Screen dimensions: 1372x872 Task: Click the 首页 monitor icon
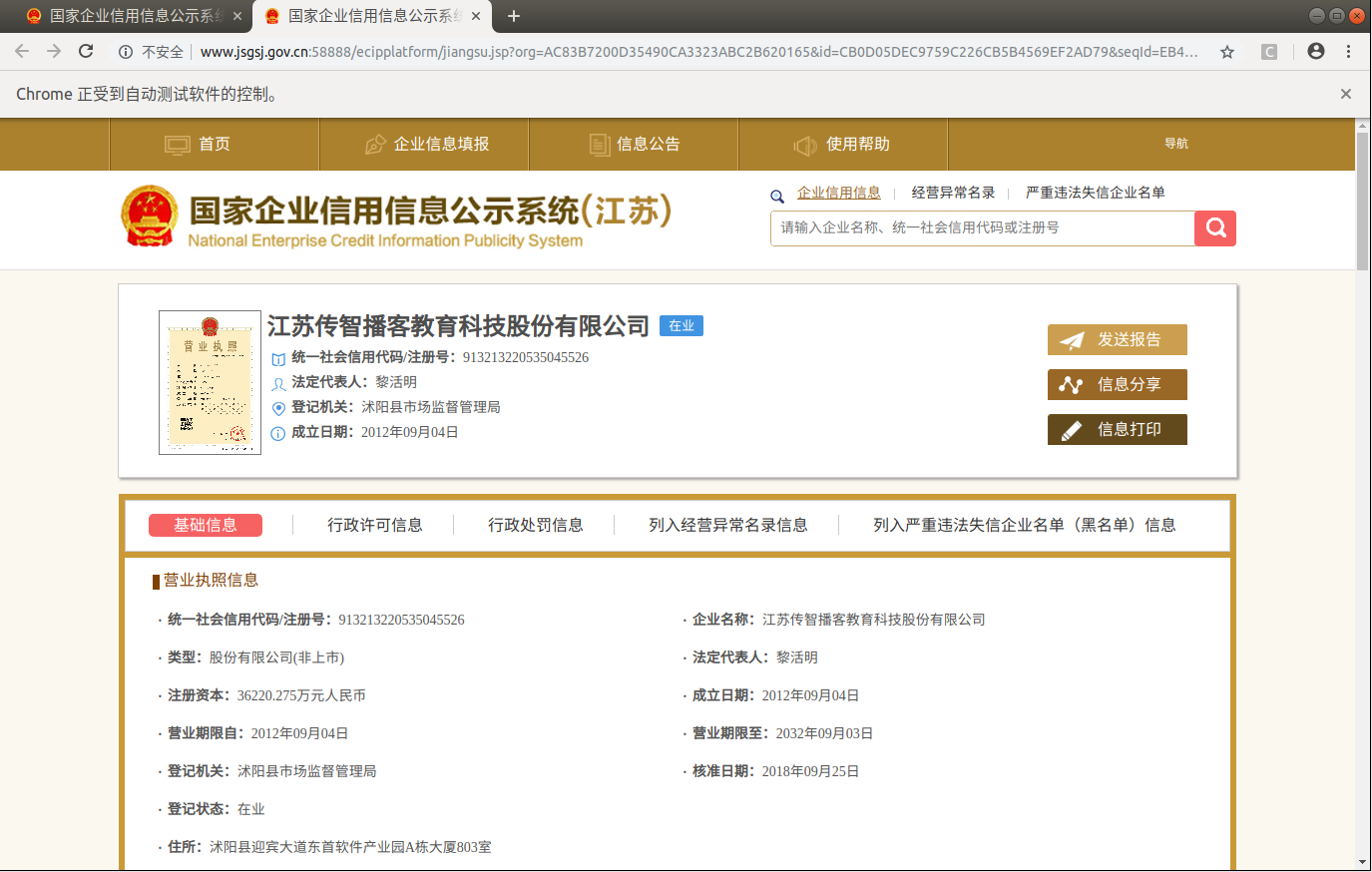178,145
